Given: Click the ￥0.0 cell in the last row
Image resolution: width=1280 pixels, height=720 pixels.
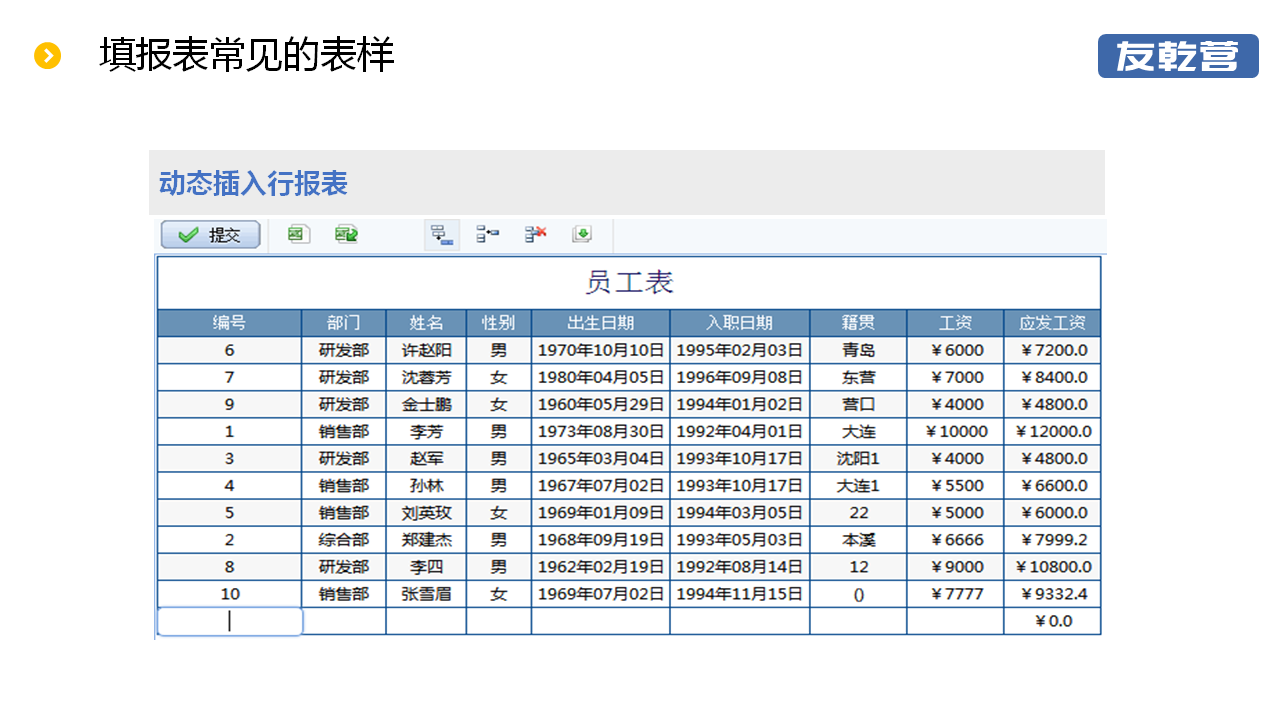Looking at the screenshot, I should click(x=1052, y=621).
